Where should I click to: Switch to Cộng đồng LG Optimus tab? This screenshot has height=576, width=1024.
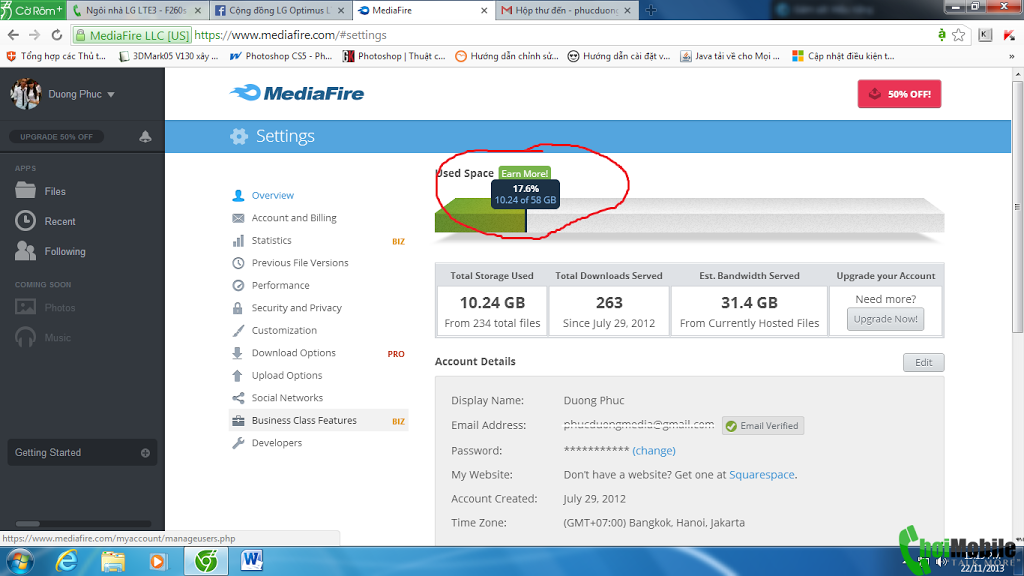tap(279, 10)
